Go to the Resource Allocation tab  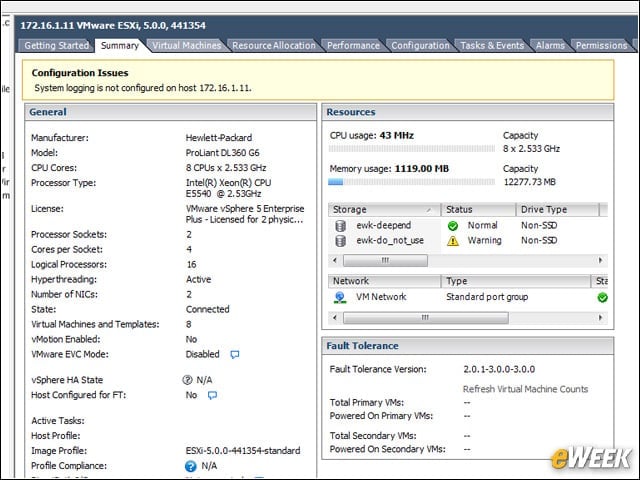click(x=274, y=45)
